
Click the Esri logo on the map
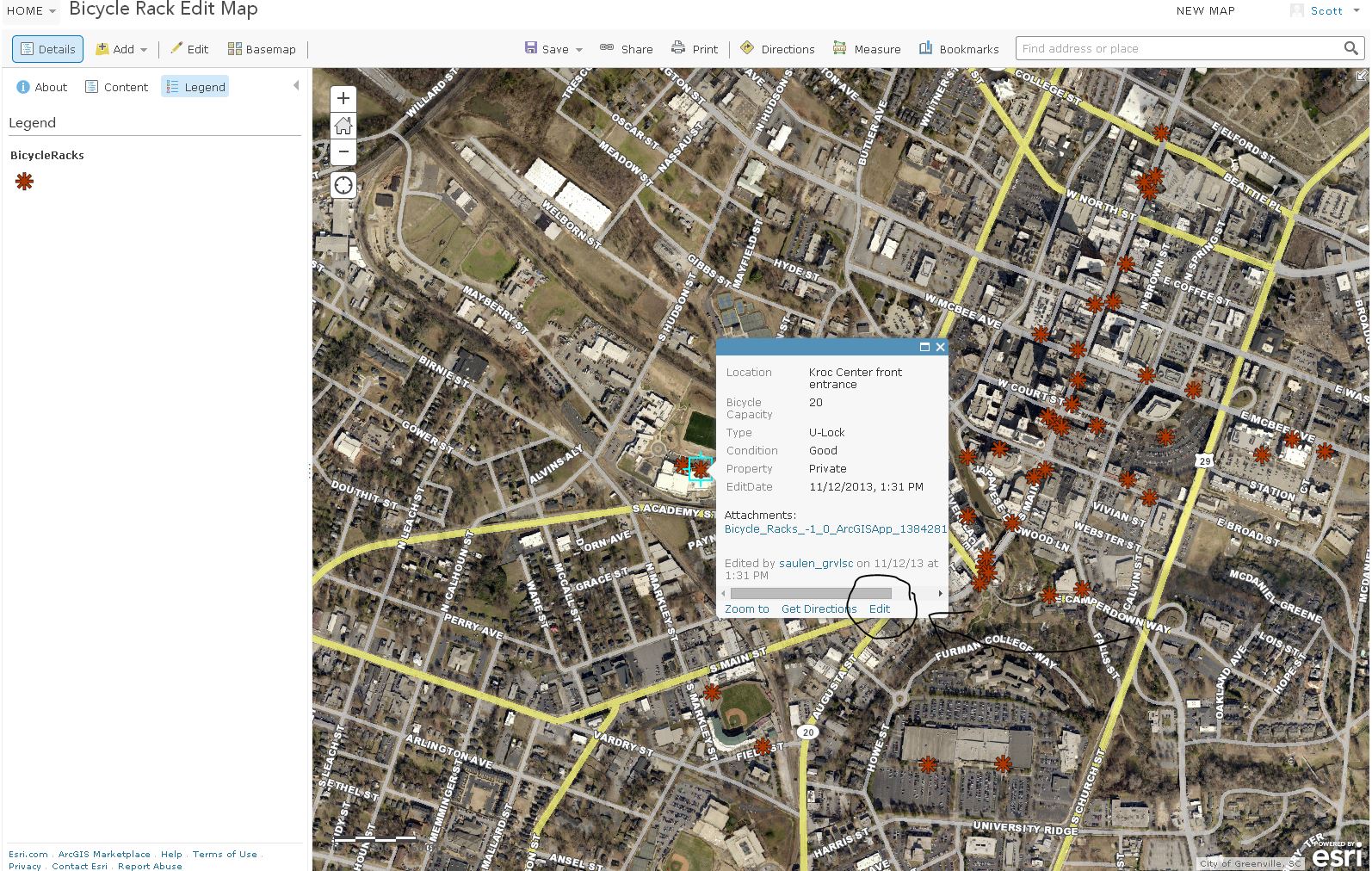coord(1338,853)
